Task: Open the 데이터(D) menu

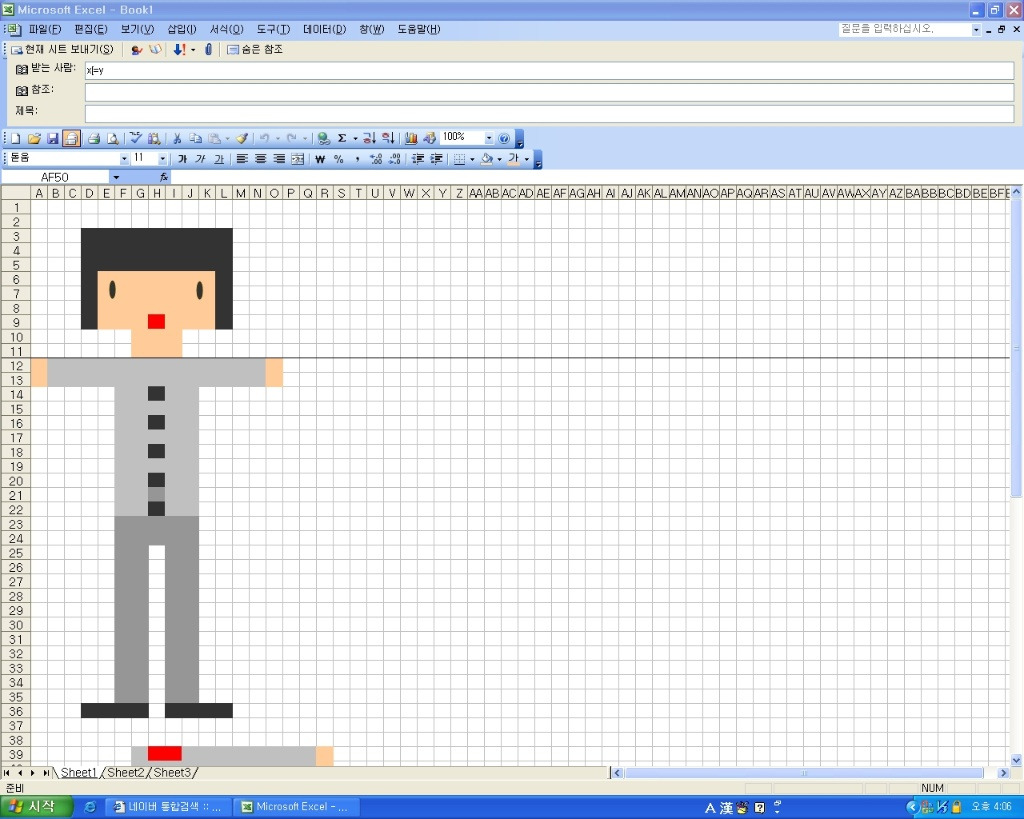Action: [324, 29]
